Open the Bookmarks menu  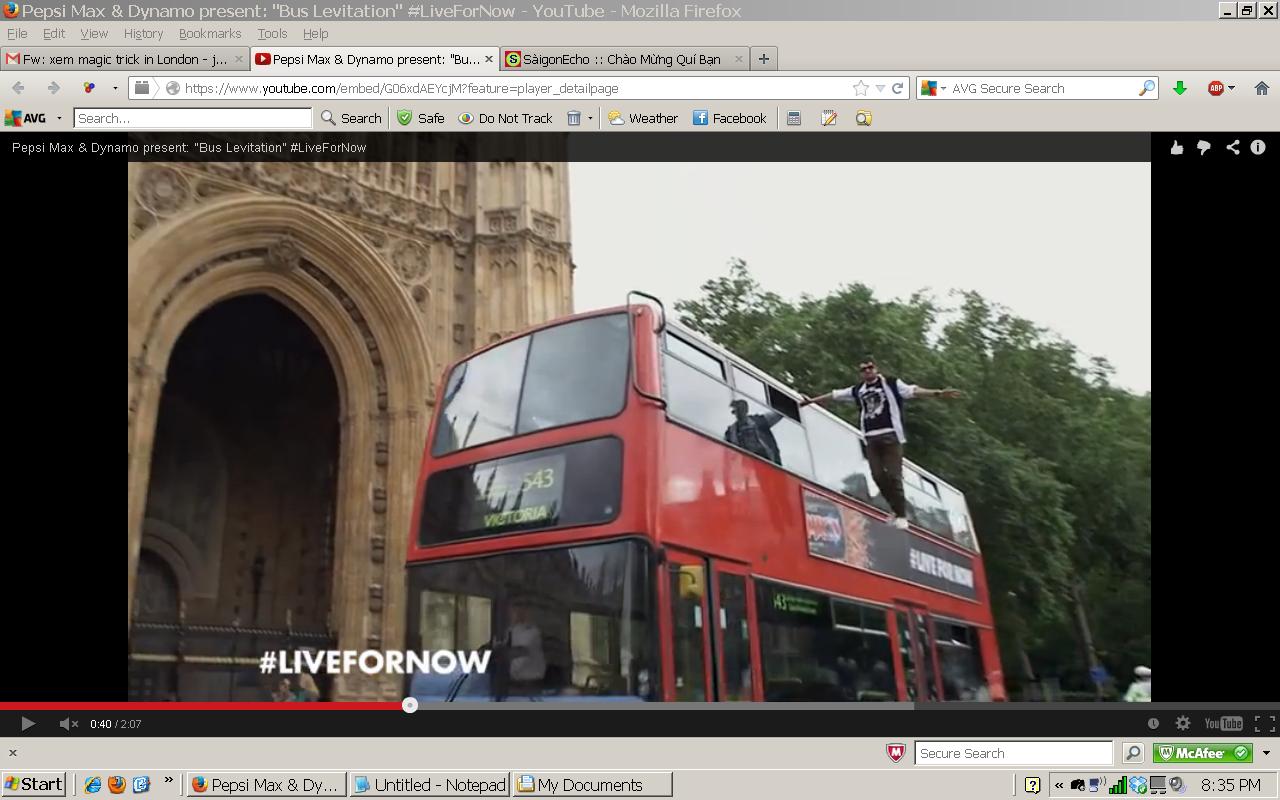pyautogui.click(x=210, y=33)
